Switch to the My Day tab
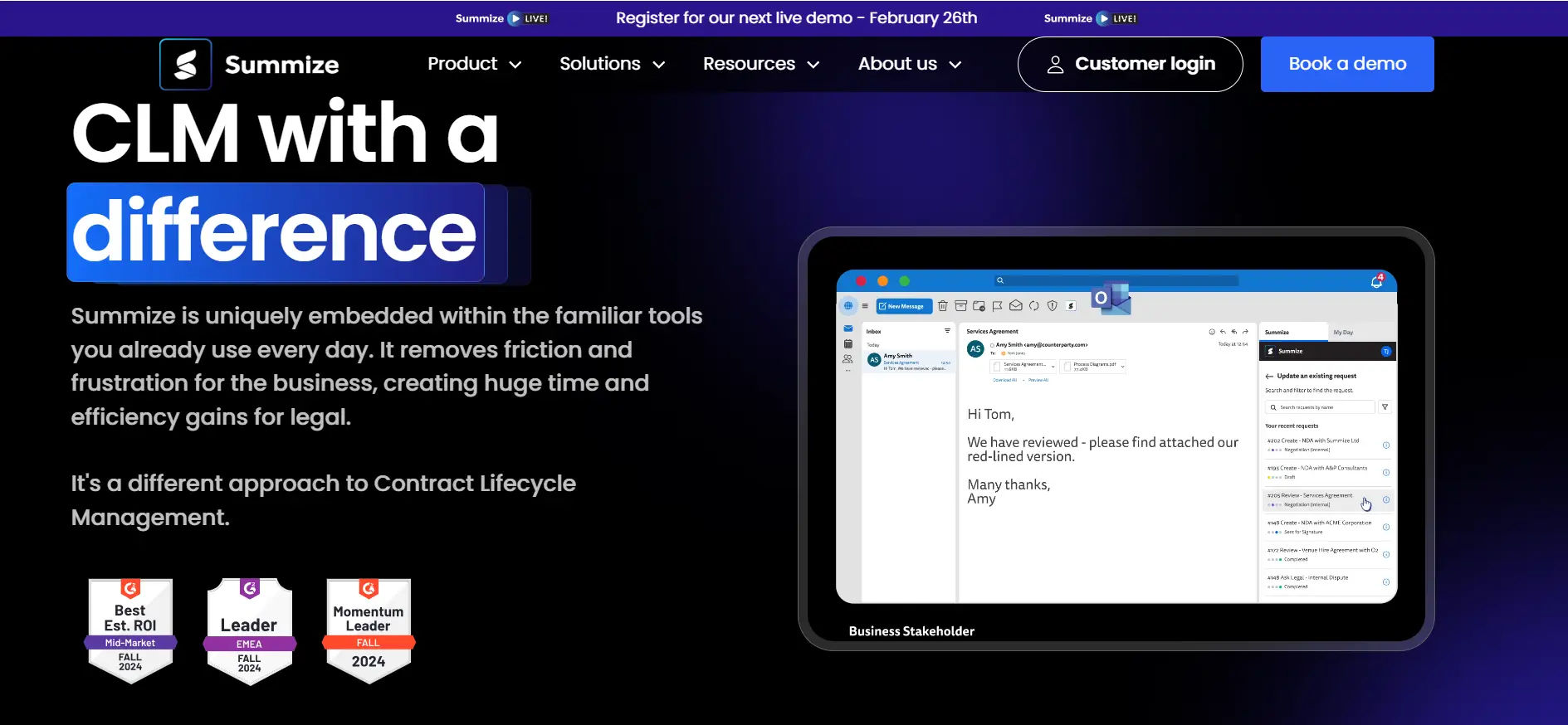1568x725 pixels. (1343, 333)
